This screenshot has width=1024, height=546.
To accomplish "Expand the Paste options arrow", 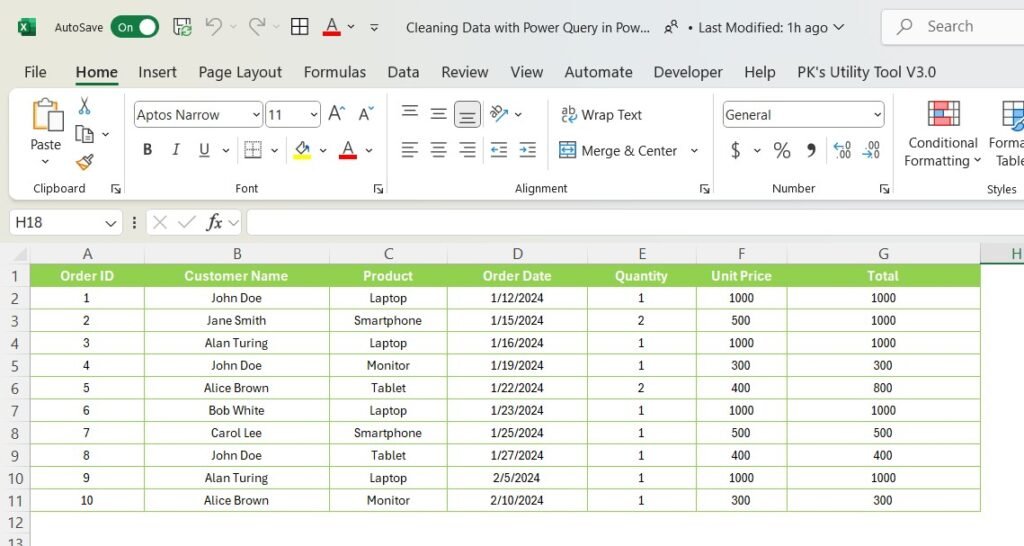I will click(45, 161).
